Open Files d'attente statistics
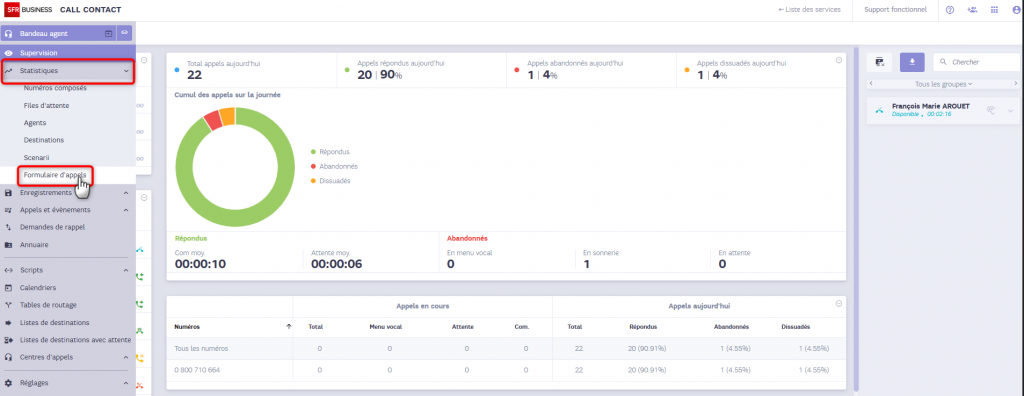The width and height of the screenshot is (1024, 396). pyautogui.click(x=46, y=105)
